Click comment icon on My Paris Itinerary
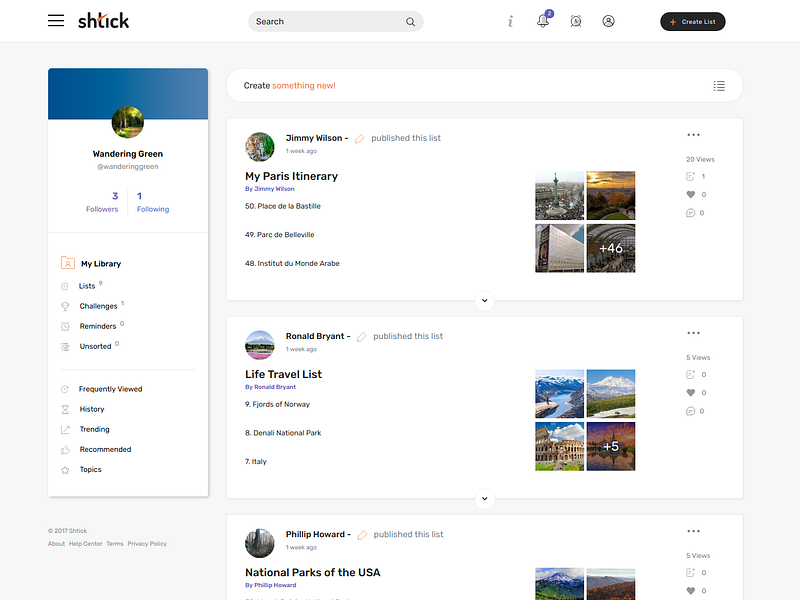This screenshot has width=800, height=600. (691, 213)
